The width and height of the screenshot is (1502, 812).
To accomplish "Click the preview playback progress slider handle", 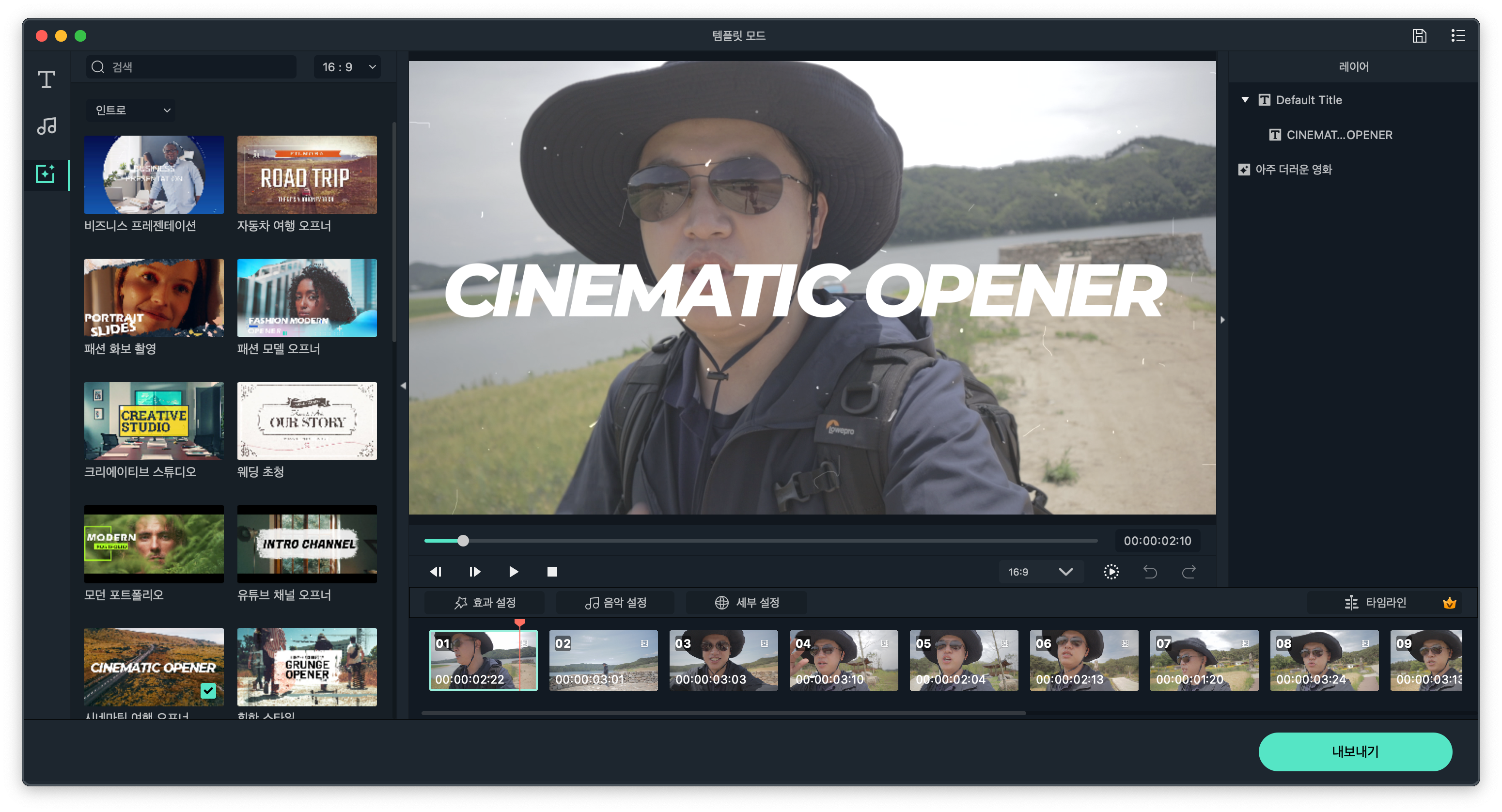I will coord(463,541).
